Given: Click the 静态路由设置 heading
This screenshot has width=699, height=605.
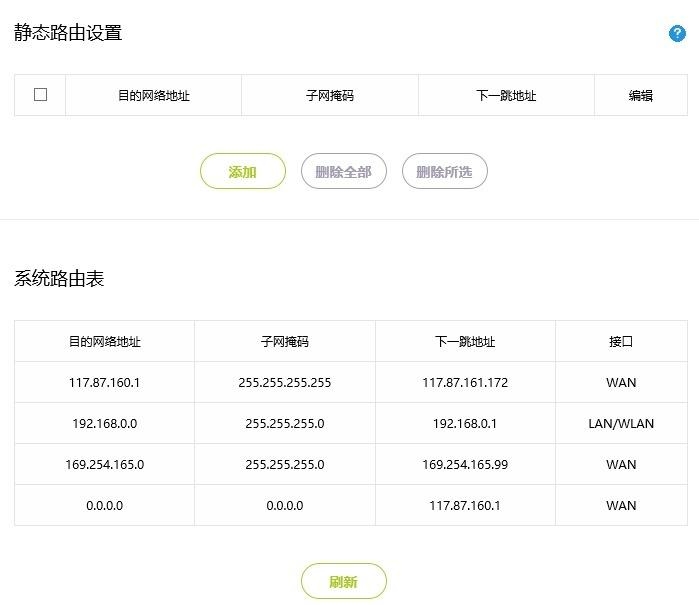Looking at the screenshot, I should (x=68, y=33).
